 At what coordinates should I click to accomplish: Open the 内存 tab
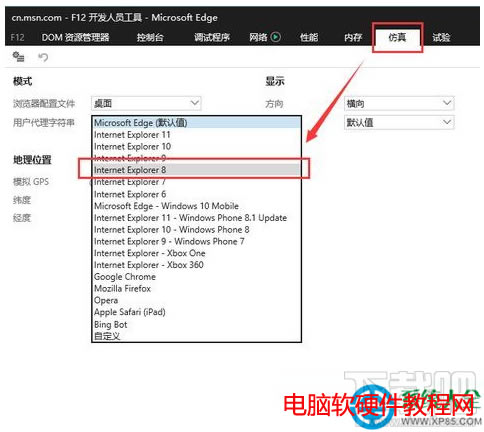[353, 37]
